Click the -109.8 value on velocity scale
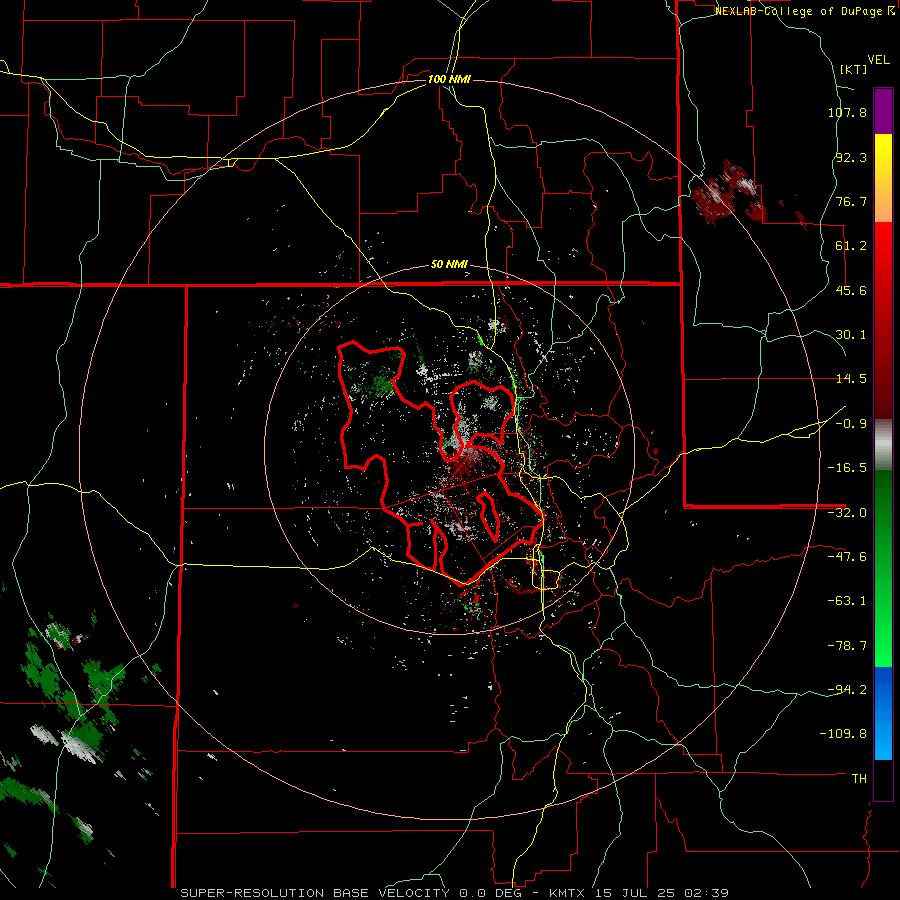 coord(844,734)
